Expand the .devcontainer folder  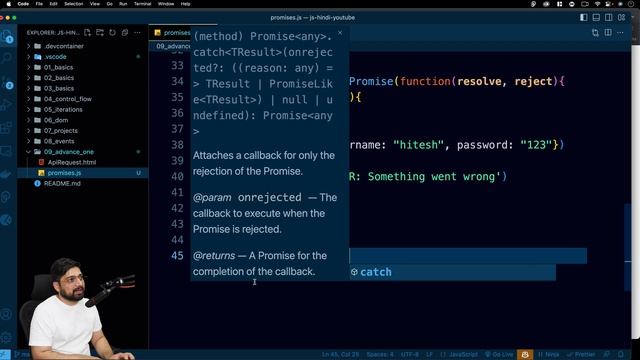pos(83,46)
